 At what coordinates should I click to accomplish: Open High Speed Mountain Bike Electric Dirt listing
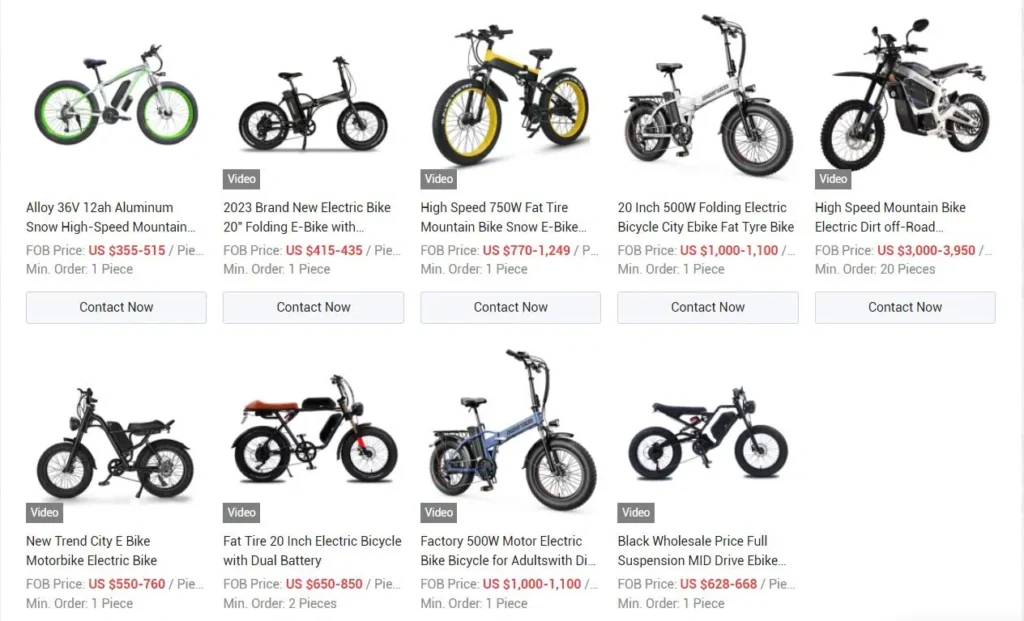point(890,217)
